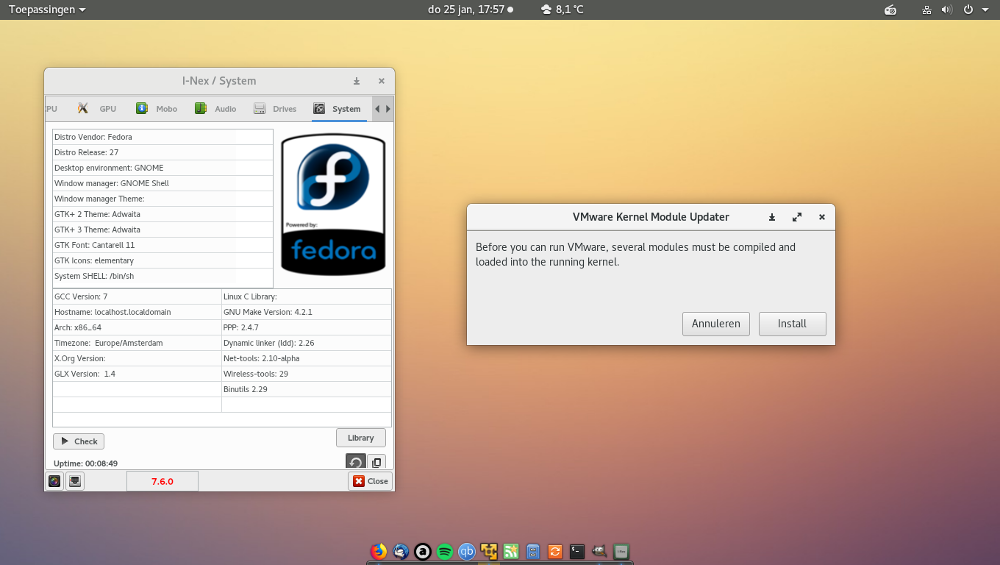Select 'GTK Font: Cantarell 11' row
The image size is (1000, 565).
[x=163, y=245]
